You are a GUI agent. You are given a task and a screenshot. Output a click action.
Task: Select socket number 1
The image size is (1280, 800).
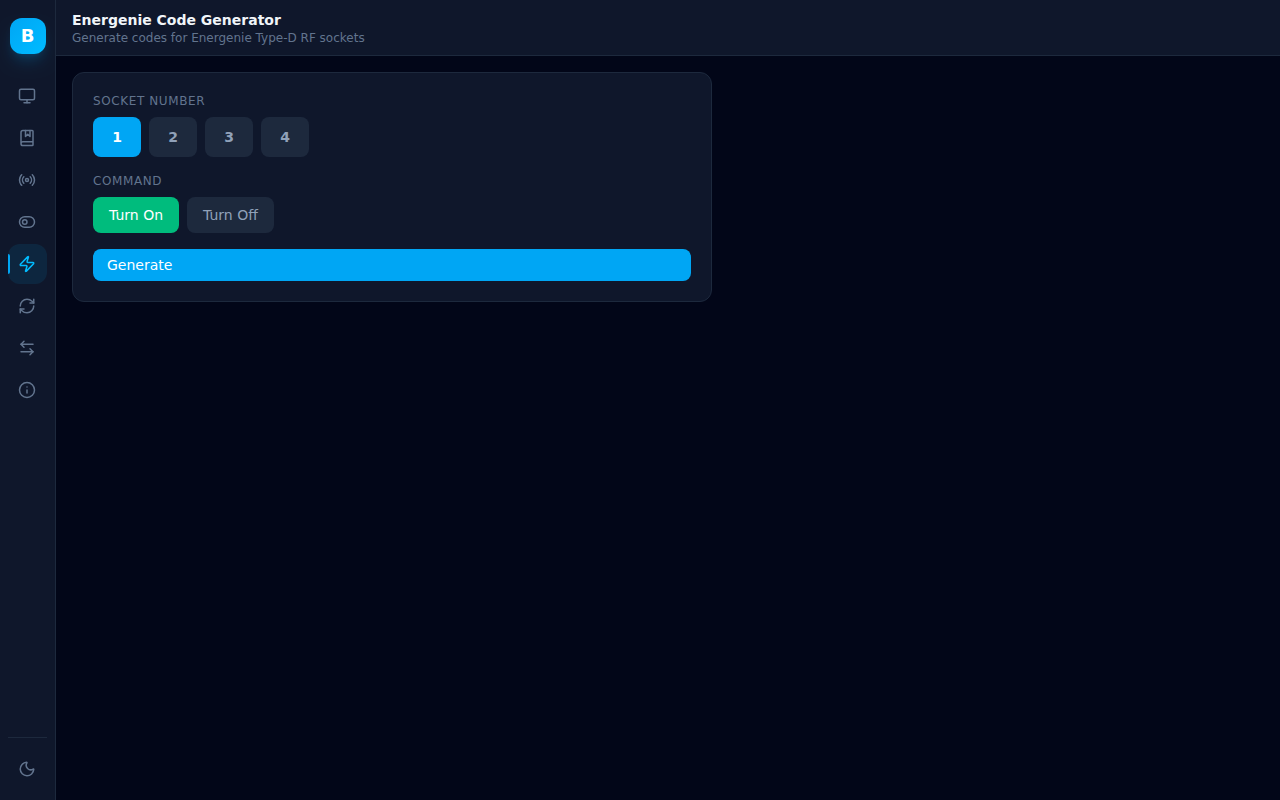click(x=117, y=137)
